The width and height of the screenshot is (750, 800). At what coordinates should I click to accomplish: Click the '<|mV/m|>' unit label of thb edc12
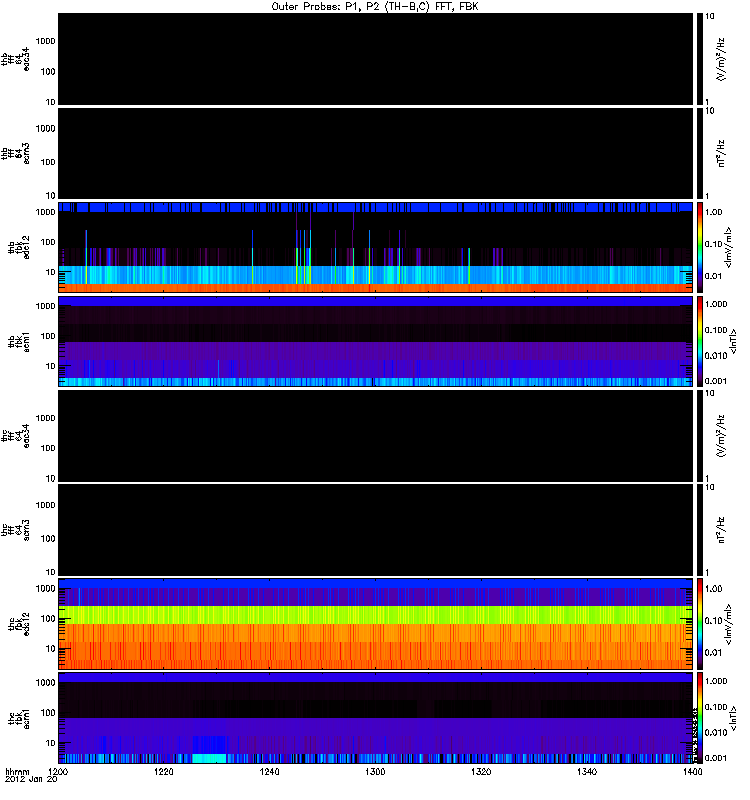pos(729,247)
